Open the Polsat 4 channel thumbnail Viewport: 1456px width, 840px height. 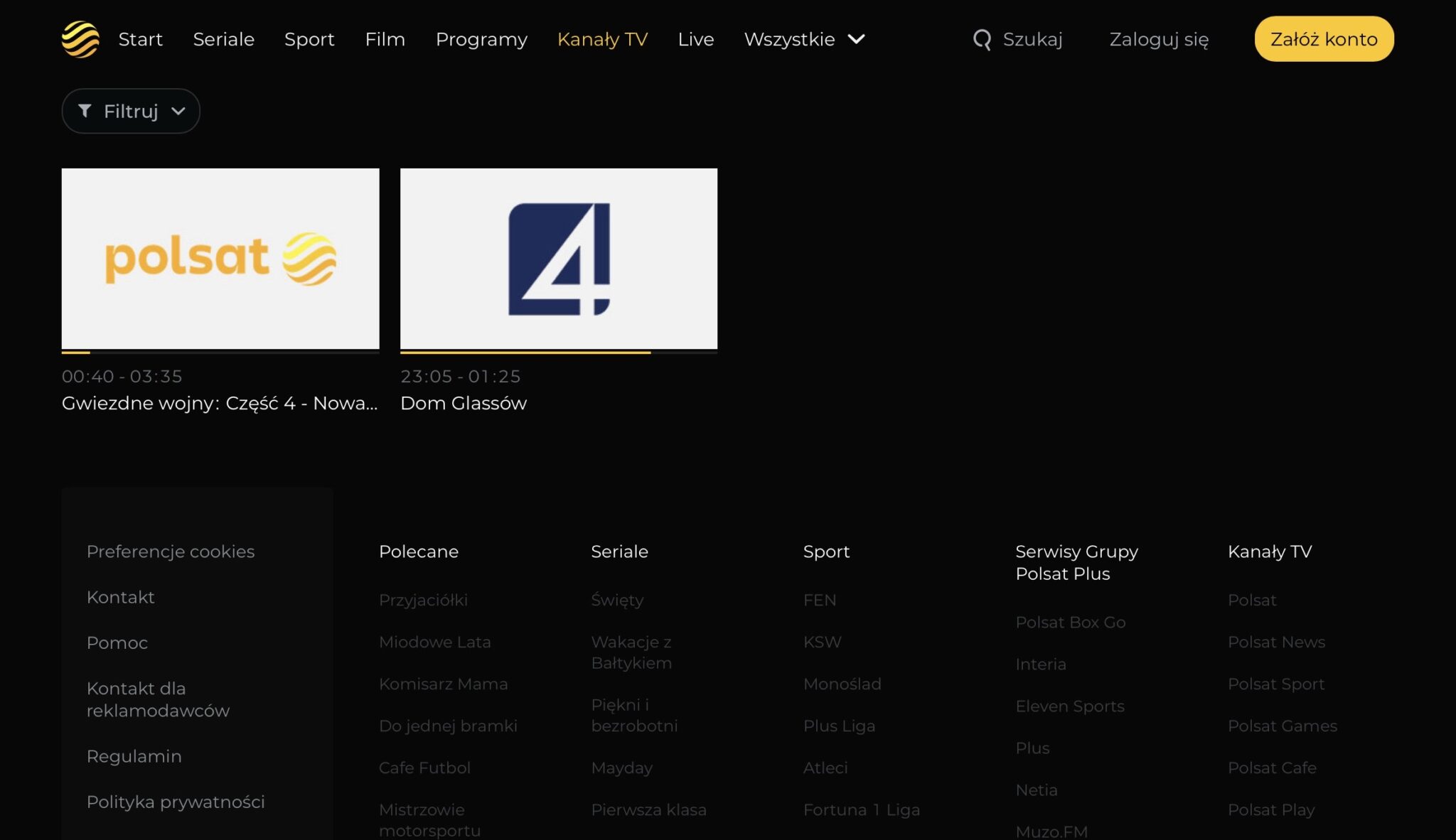click(559, 259)
